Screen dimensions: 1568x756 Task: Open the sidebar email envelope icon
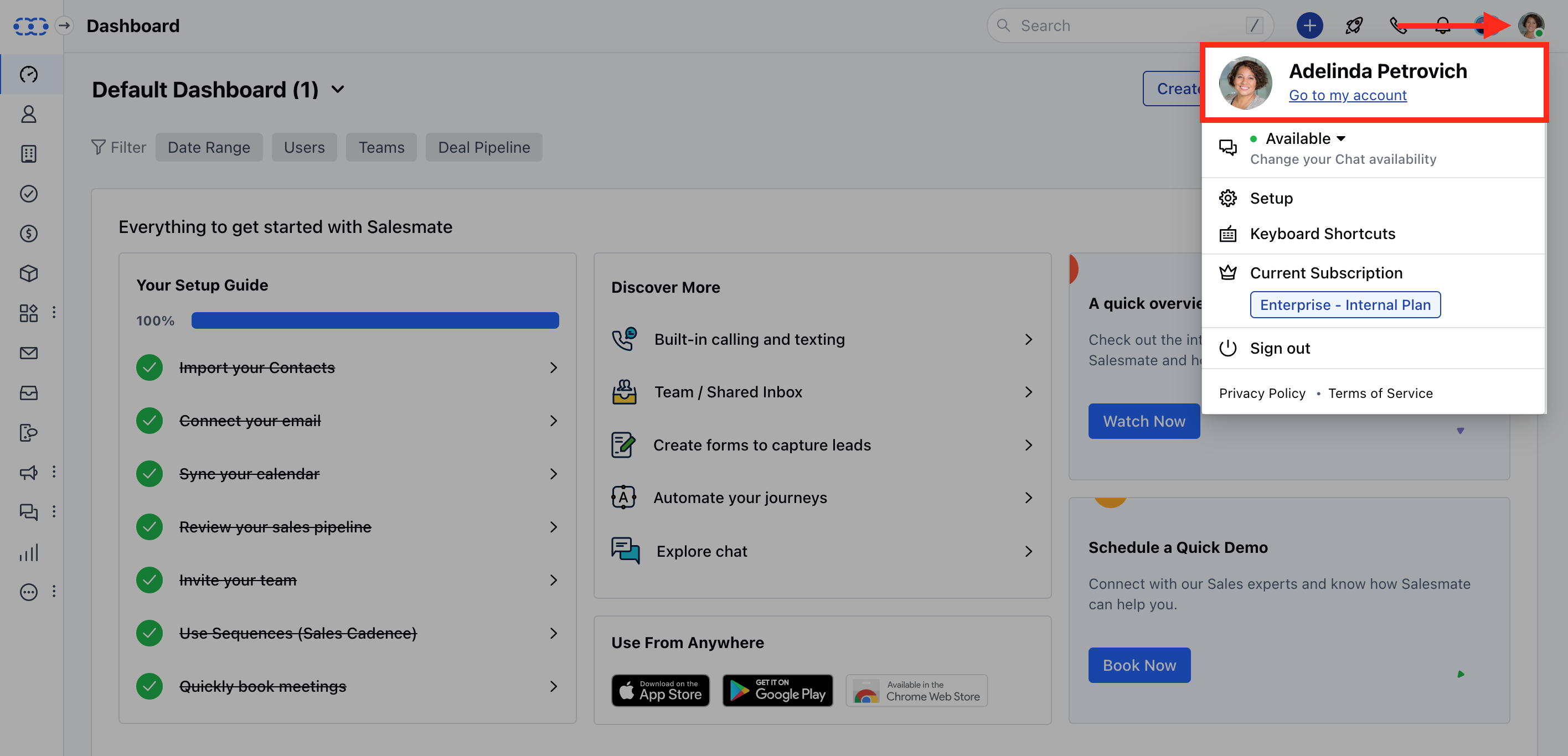29,353
